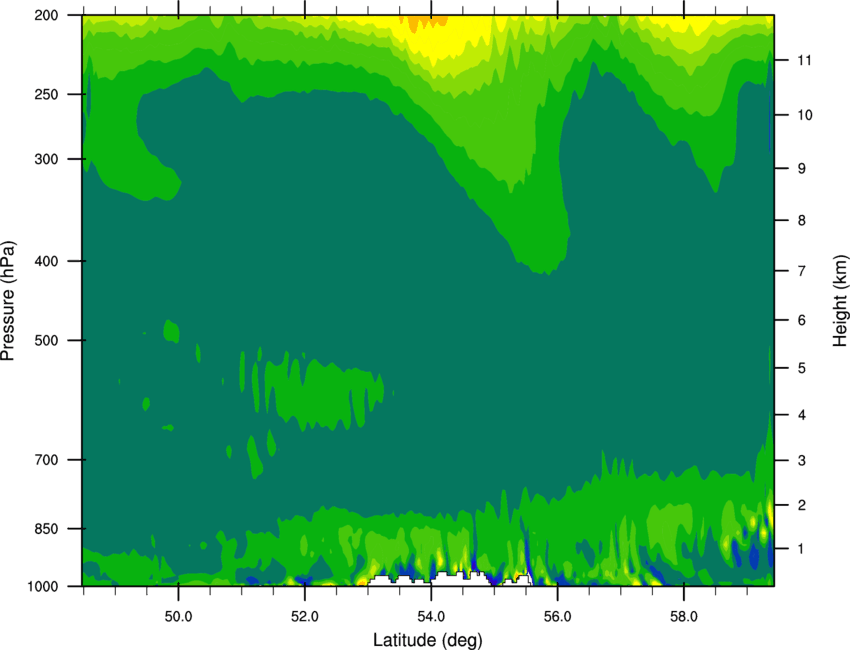
Task: Click the Latitude (deg) axis title
Action: pos(428,640)
